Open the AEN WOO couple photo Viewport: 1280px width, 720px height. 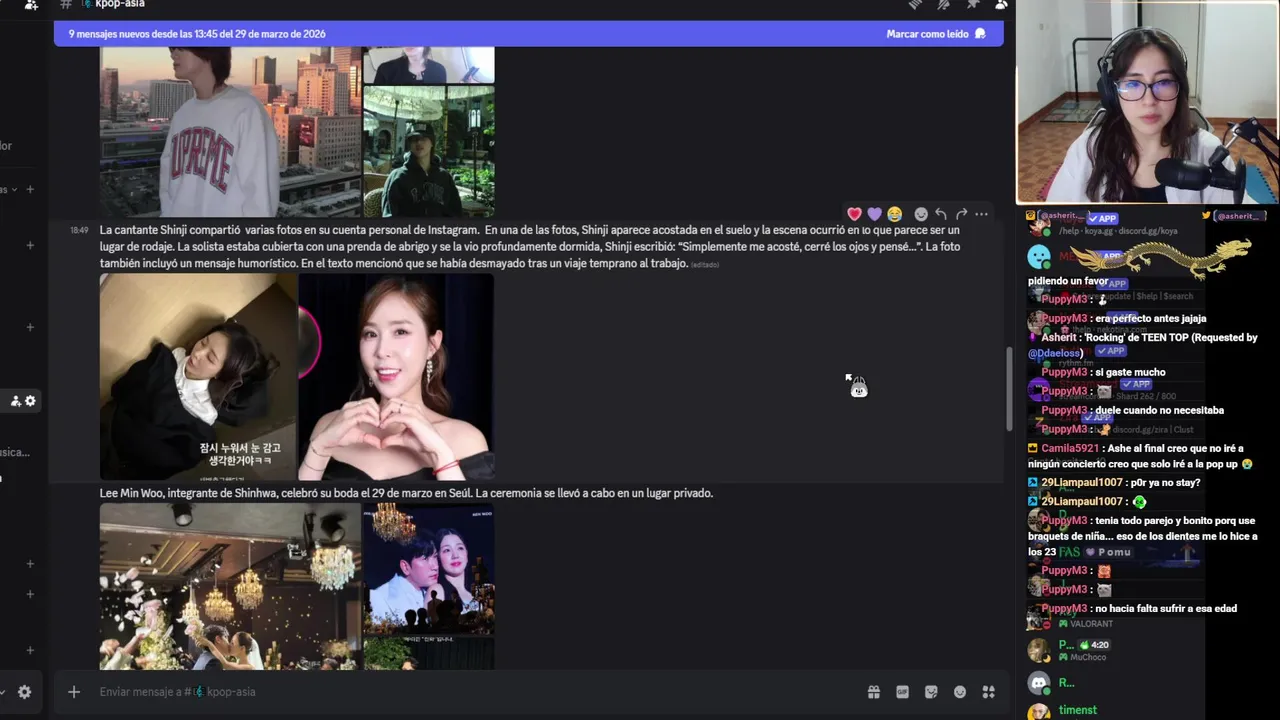(429, 568)
